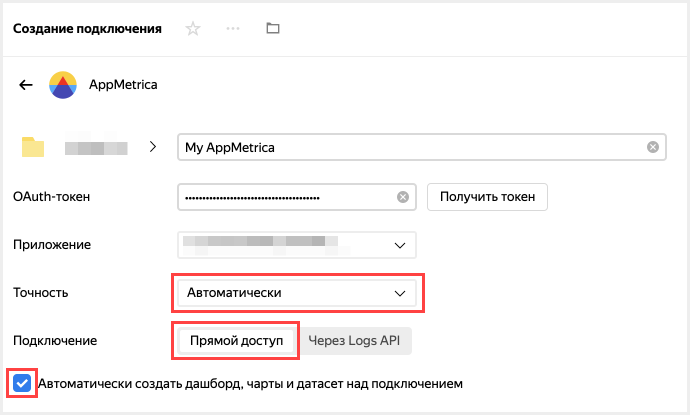690x415 pixels.
Task: Click into the OAuth-токен password field
Action: (285, 197)
